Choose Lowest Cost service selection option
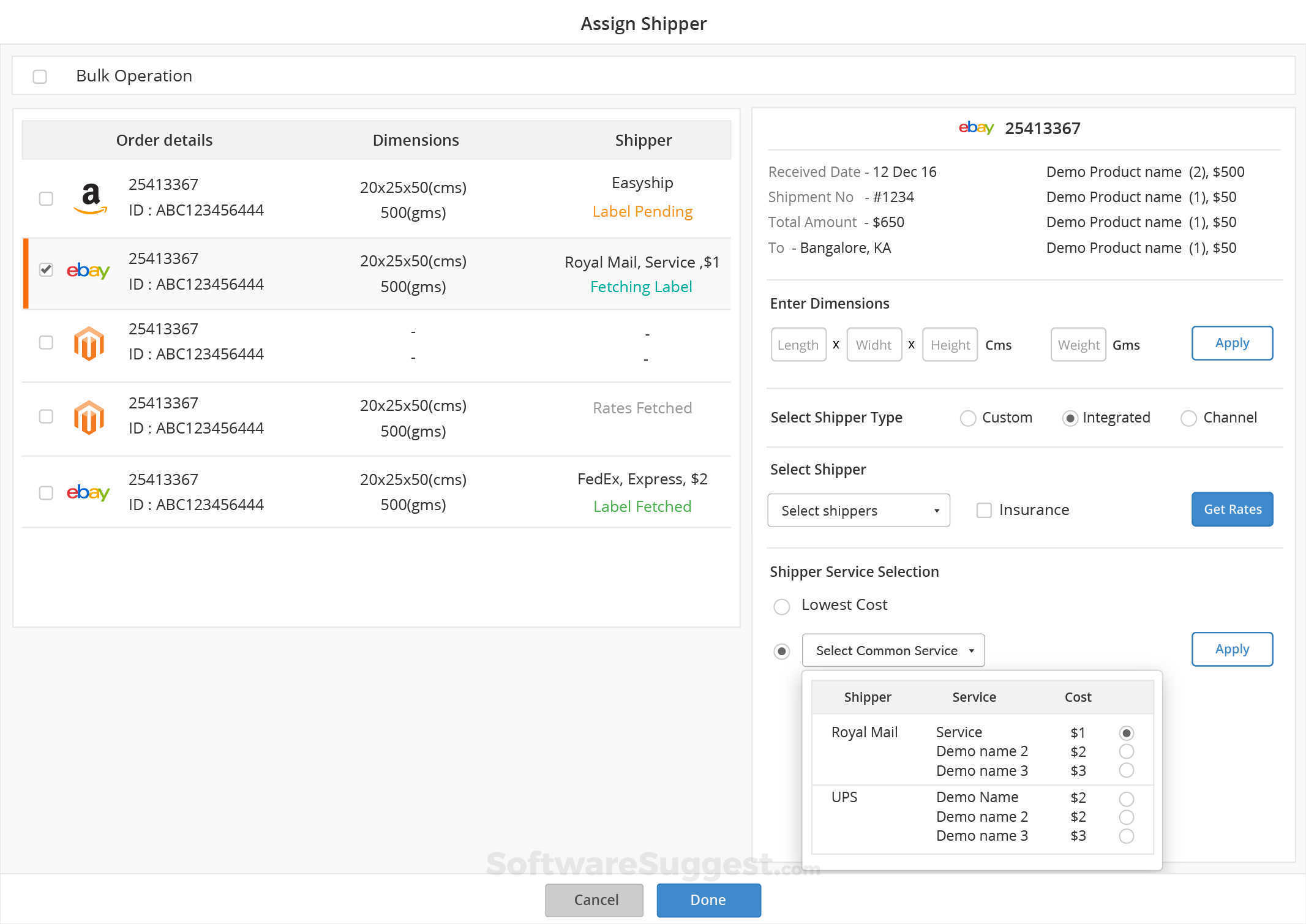The height and width of the screenshot is (924, 1306). tap(781, 606)
